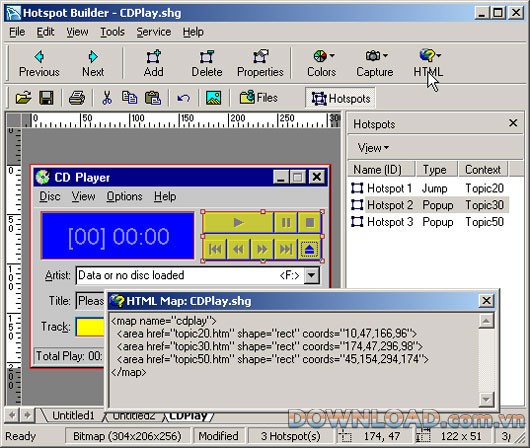Click the topic30.htm area line
530x448 pixels.
pyautogui.click(x=269, y=346)
